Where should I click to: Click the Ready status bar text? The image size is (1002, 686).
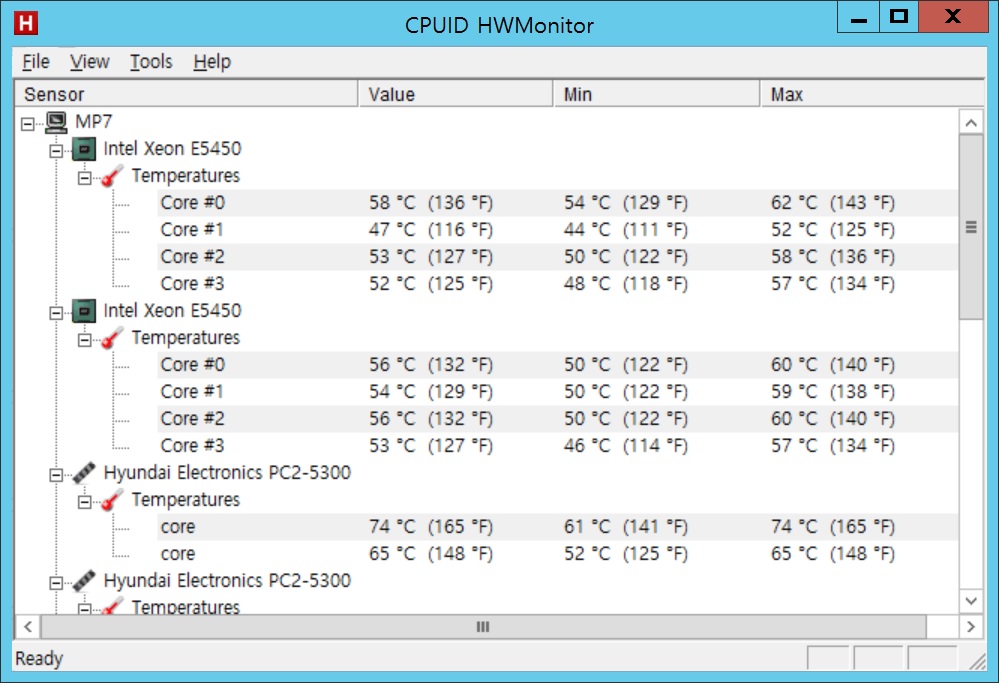(x=39, y=659)
